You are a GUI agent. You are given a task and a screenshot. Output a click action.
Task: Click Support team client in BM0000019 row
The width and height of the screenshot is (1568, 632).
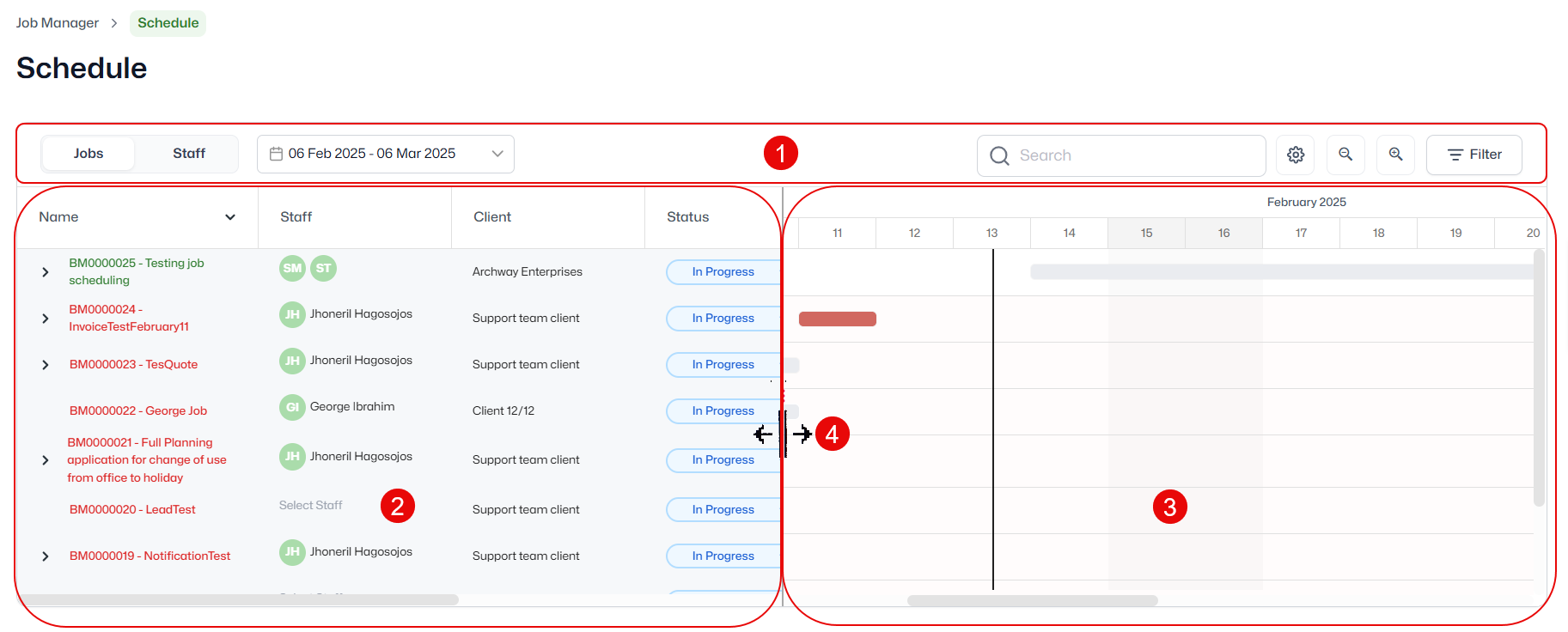pos(525,556)
